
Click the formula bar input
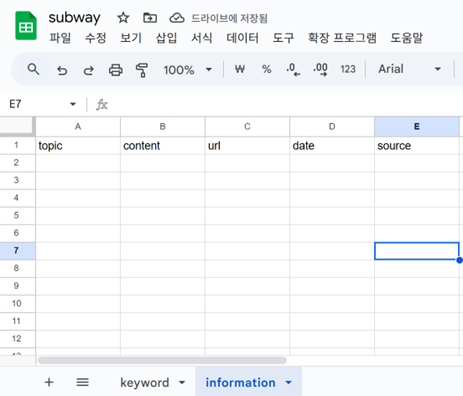tap(287, 105)
